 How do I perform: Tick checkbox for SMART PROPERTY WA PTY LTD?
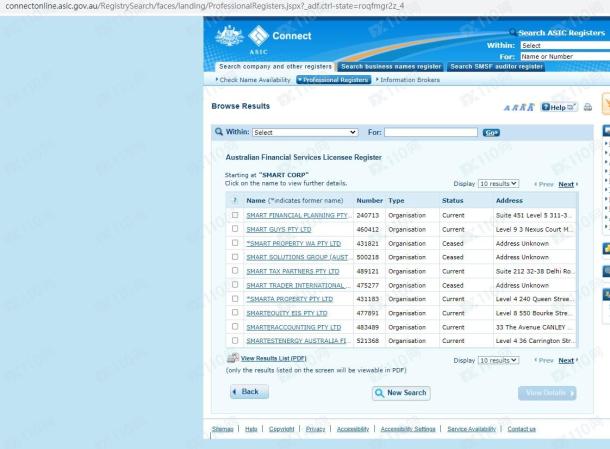point(235,243)
